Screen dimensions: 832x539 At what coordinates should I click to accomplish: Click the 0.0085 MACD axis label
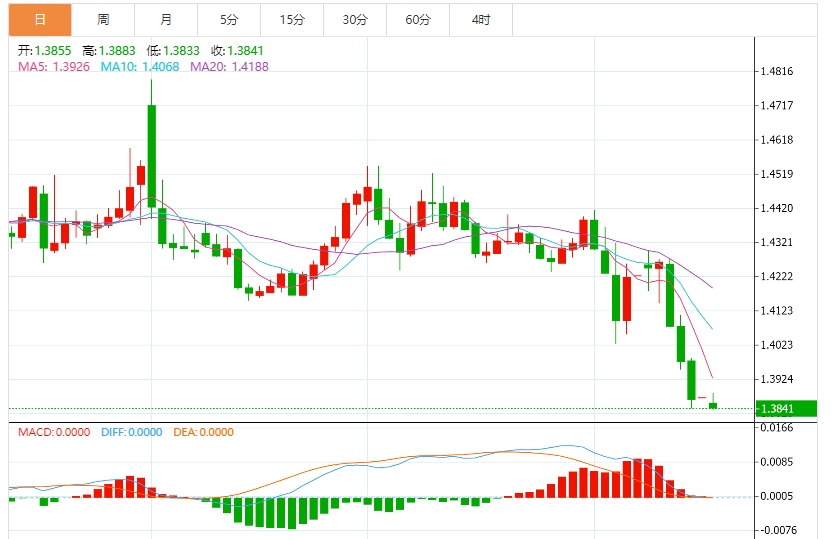tap(777, 462)
